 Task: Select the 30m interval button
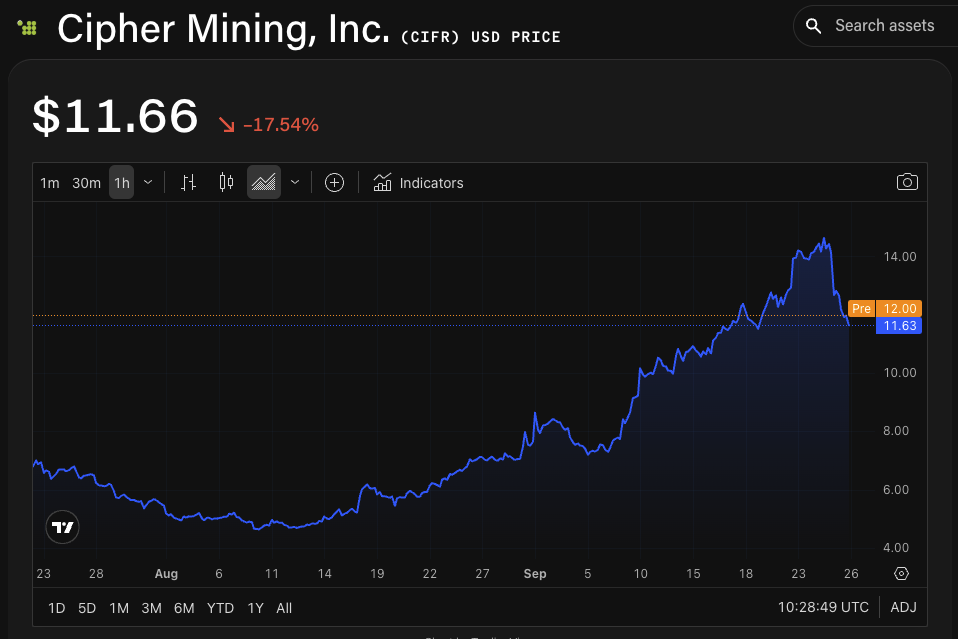[86, 182]
